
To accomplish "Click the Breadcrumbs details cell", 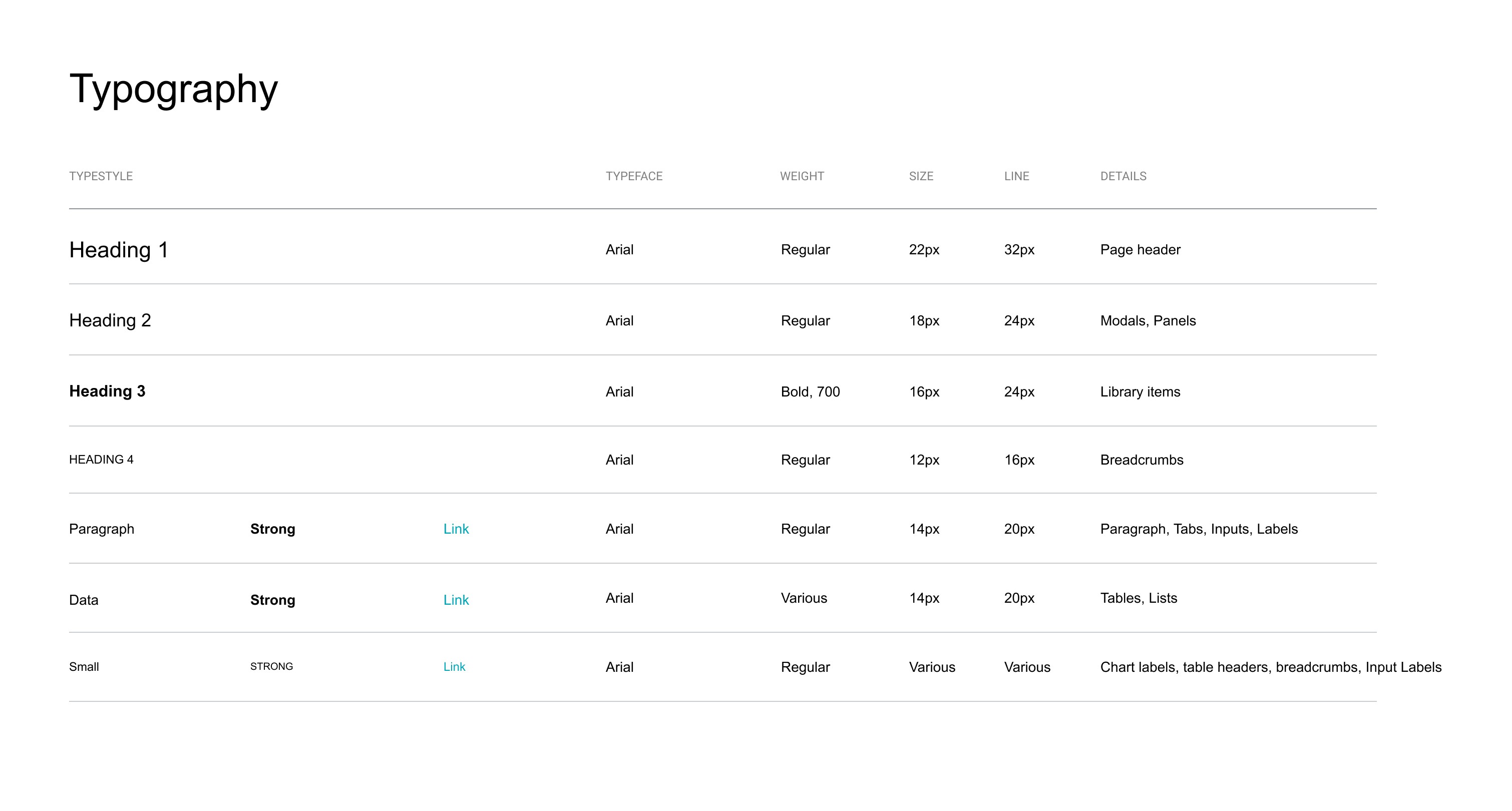I will coord(1142,460).
